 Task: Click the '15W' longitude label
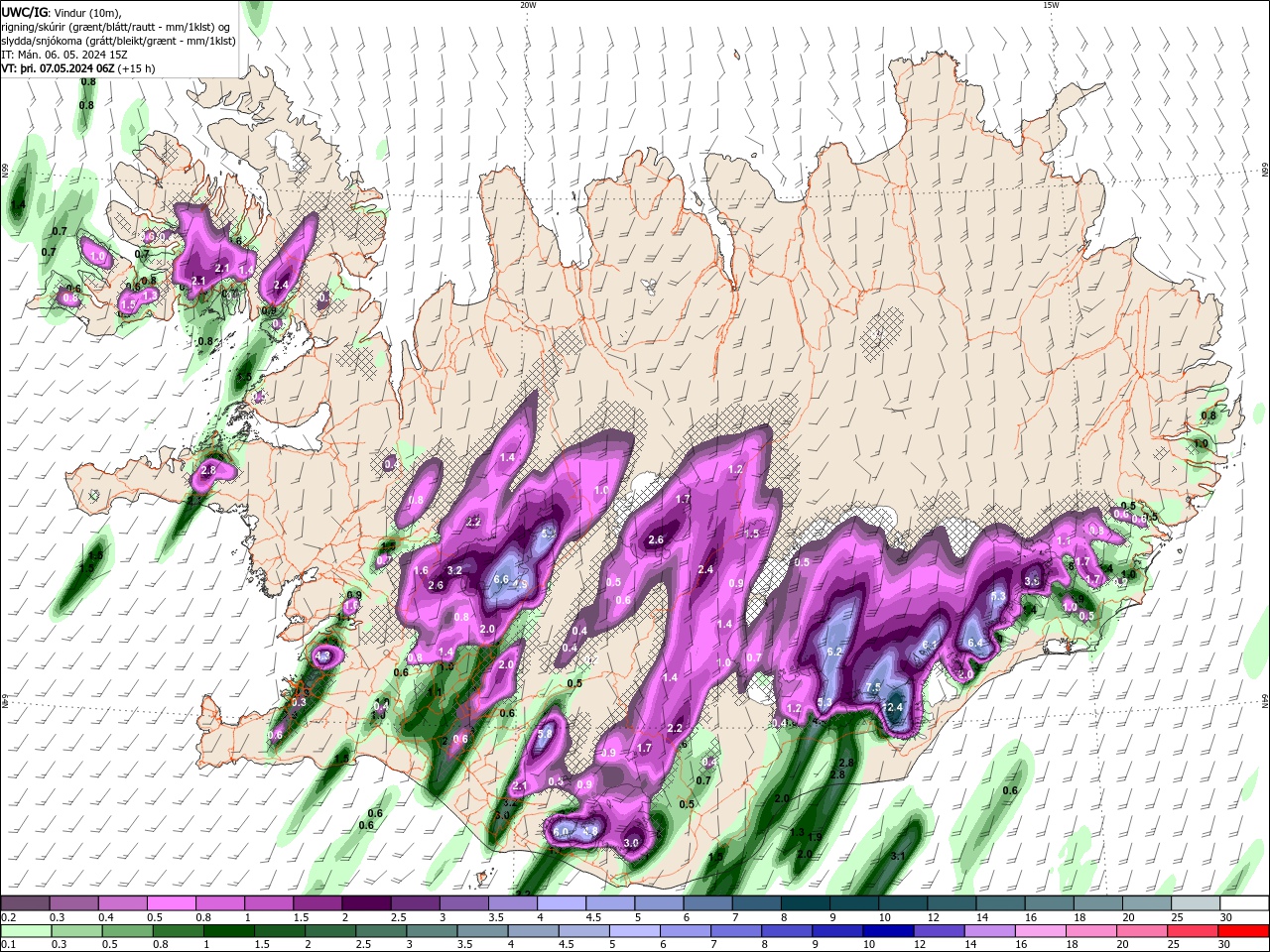click(x=1051, y=5)
